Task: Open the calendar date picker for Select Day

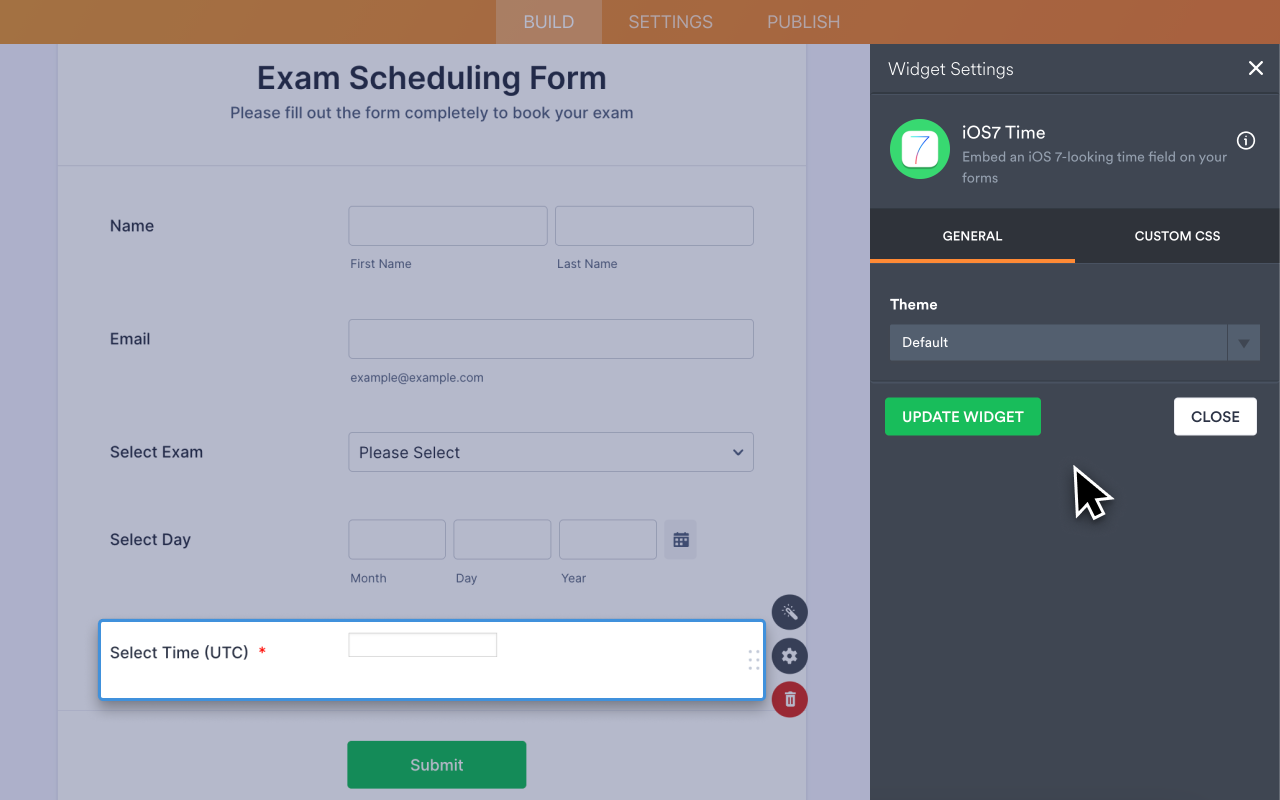Action: 680,539
